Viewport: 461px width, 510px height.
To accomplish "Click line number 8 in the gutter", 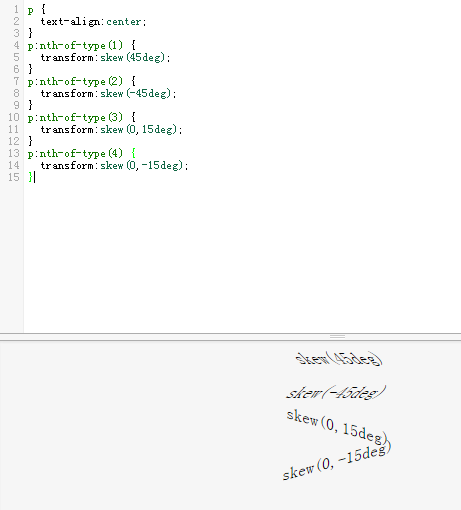I will coord(16,93).
